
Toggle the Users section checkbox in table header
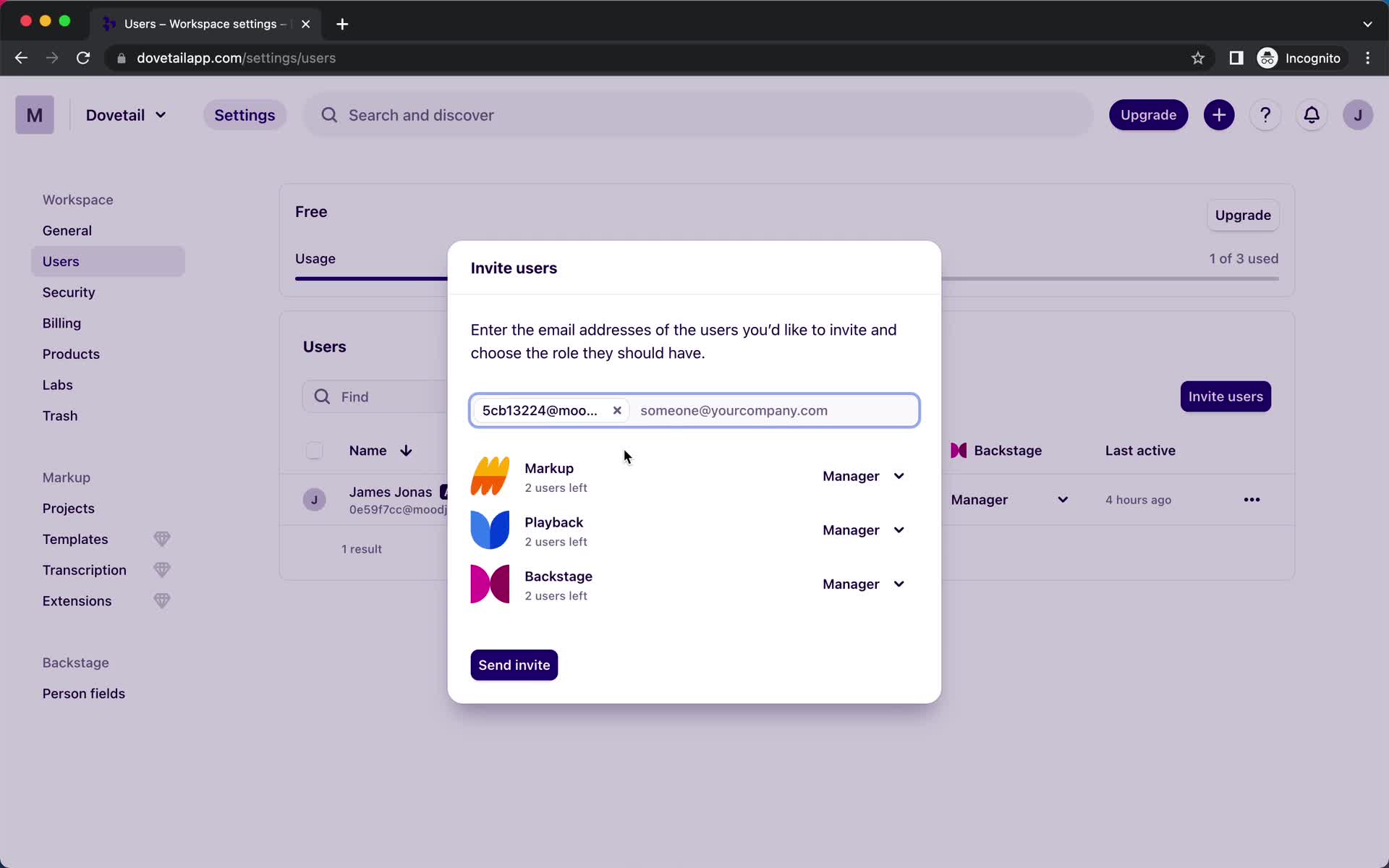314,450
